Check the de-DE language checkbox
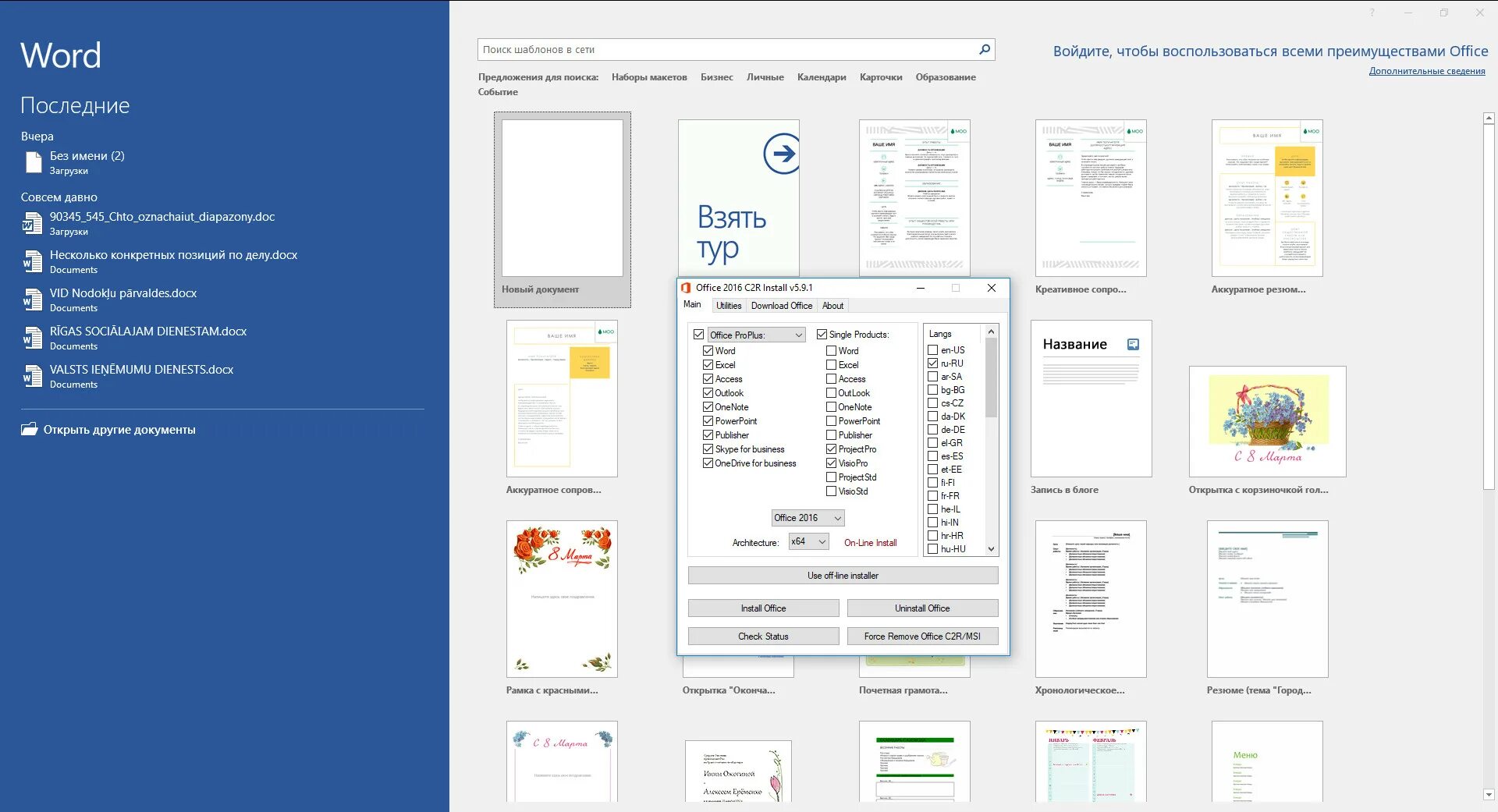Screen dimensions: 1498x812 pos(932,430)
